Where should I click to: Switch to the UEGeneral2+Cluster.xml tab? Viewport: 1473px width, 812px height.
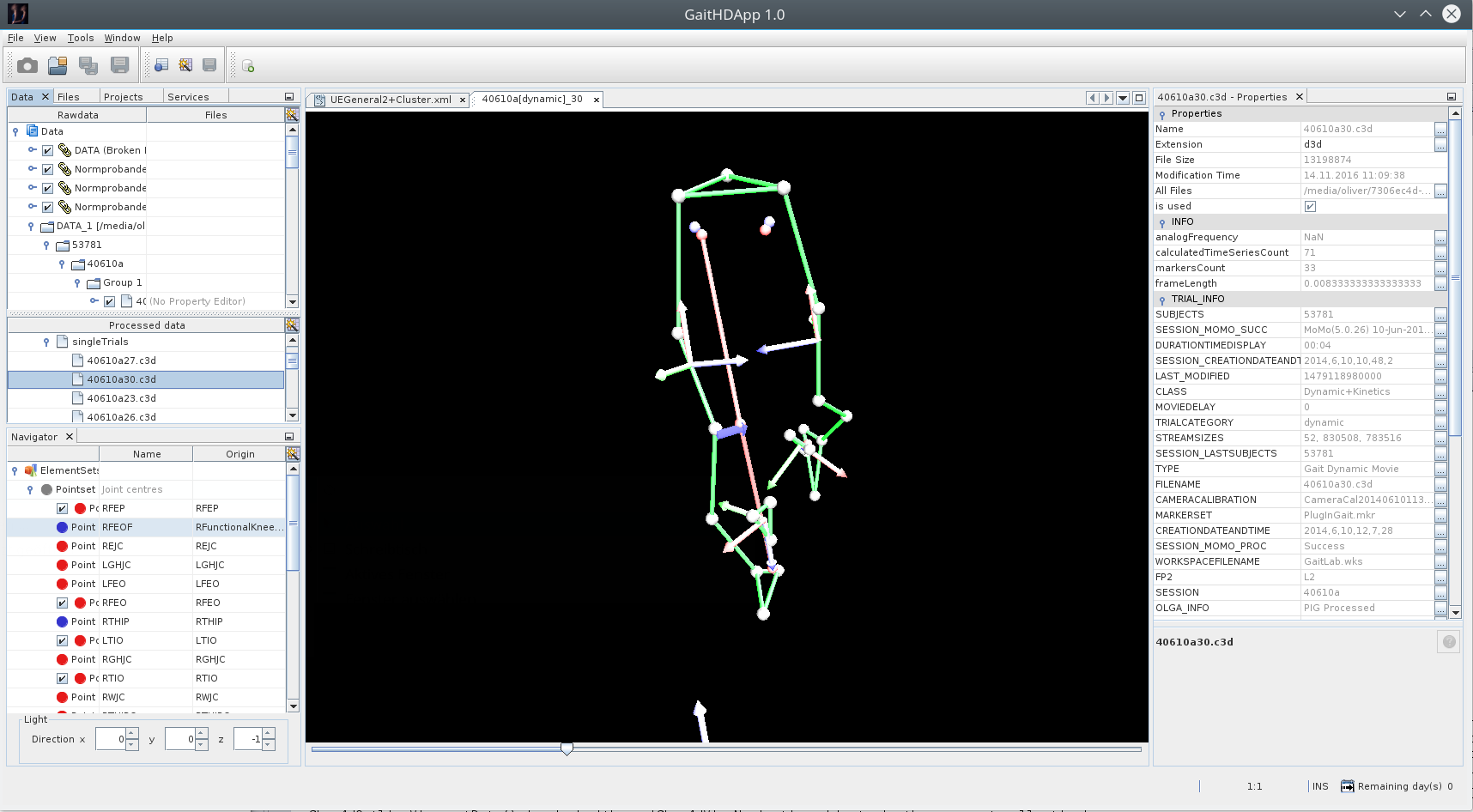click(x=390, y=100)
